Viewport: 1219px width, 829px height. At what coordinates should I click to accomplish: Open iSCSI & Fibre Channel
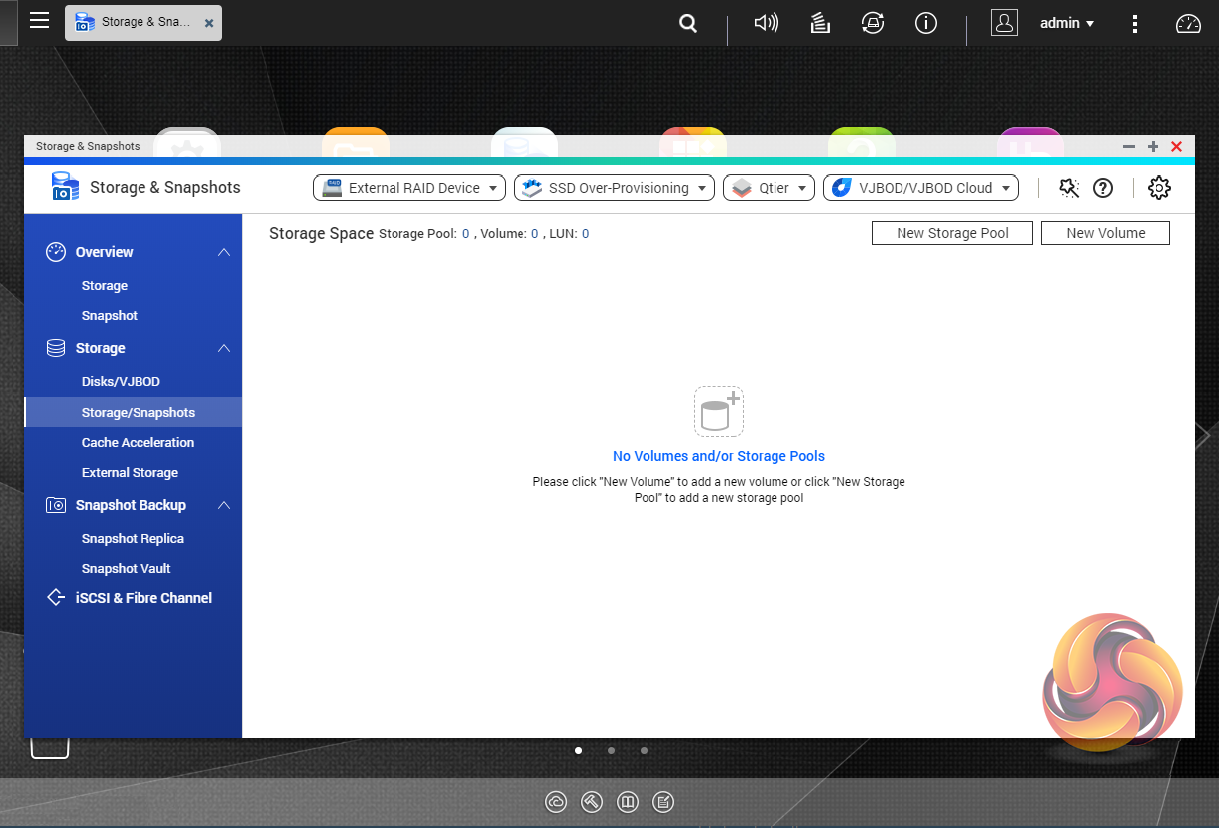[144, 598]
